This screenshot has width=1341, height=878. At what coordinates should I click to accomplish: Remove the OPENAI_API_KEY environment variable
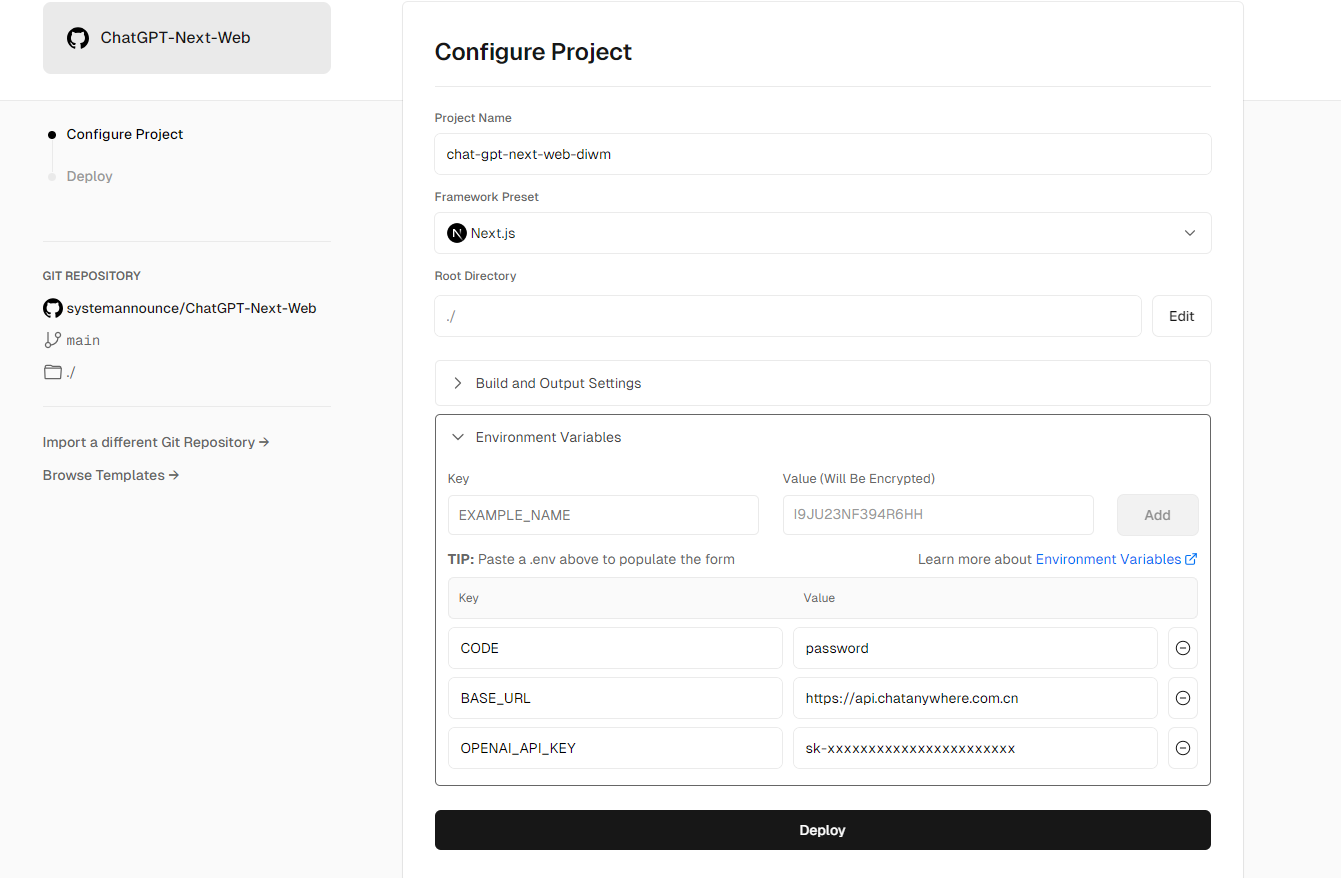pos(1183,748)
